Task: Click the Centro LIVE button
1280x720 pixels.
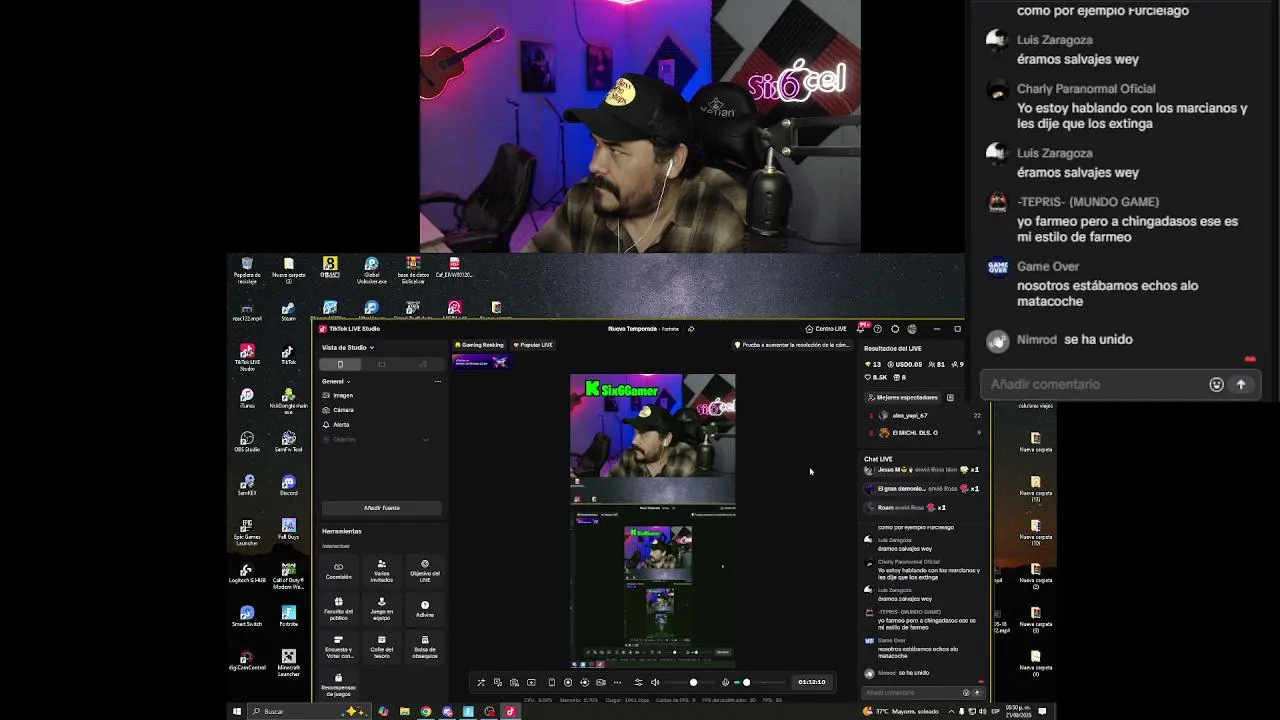Action: click(826, 329)
